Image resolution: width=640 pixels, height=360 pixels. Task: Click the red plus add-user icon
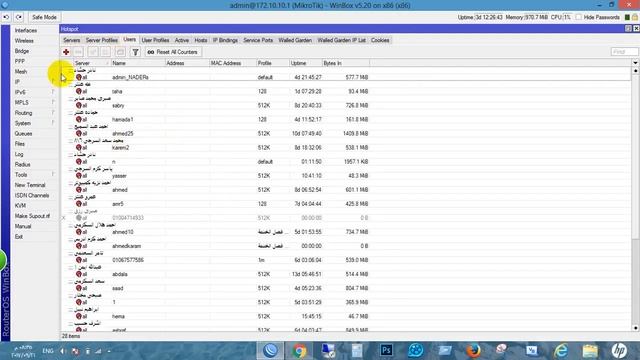66,52
